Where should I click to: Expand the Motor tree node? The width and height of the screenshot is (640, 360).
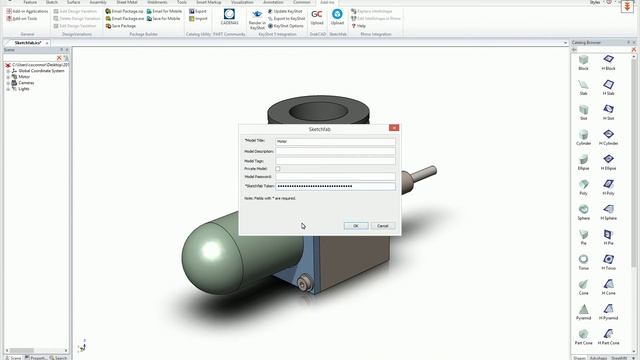8,77
